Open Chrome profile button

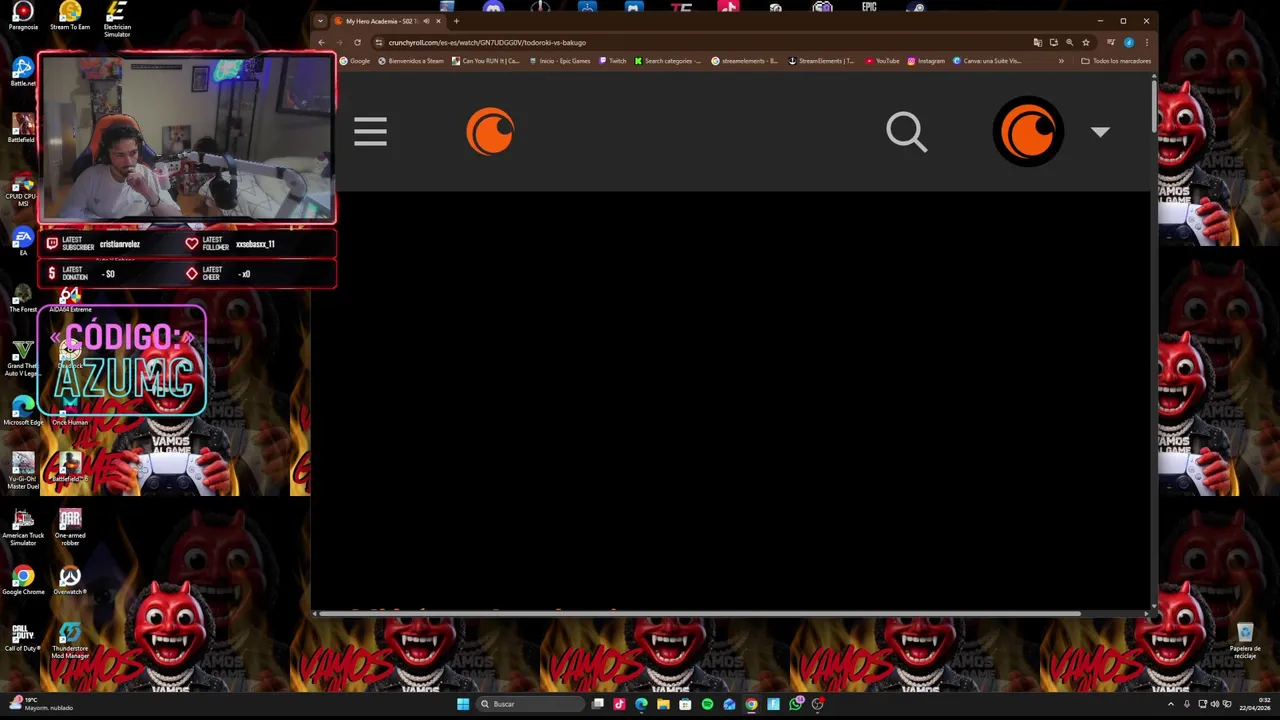pos(1129,42)
